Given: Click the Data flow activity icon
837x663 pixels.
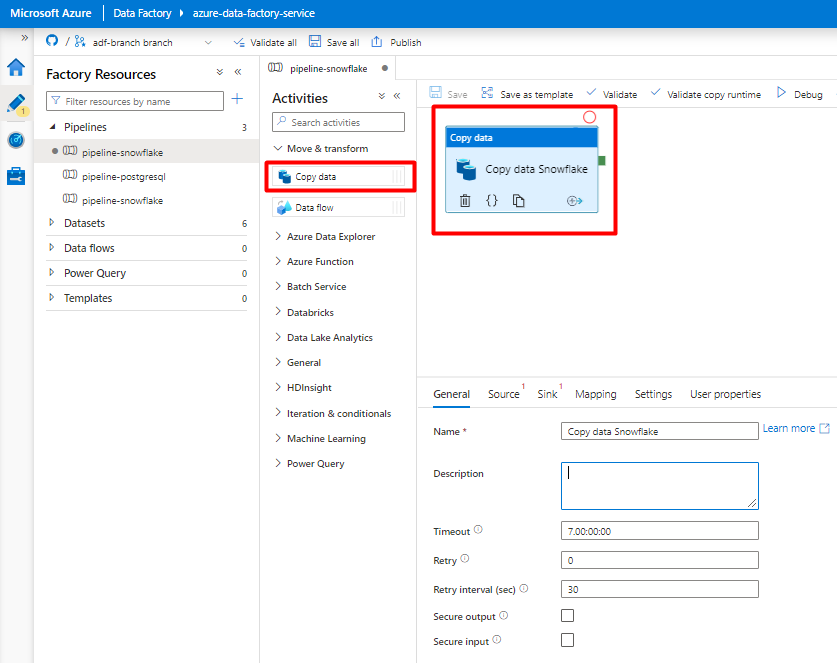Looking at the screenshot, I should click(285, 207).
